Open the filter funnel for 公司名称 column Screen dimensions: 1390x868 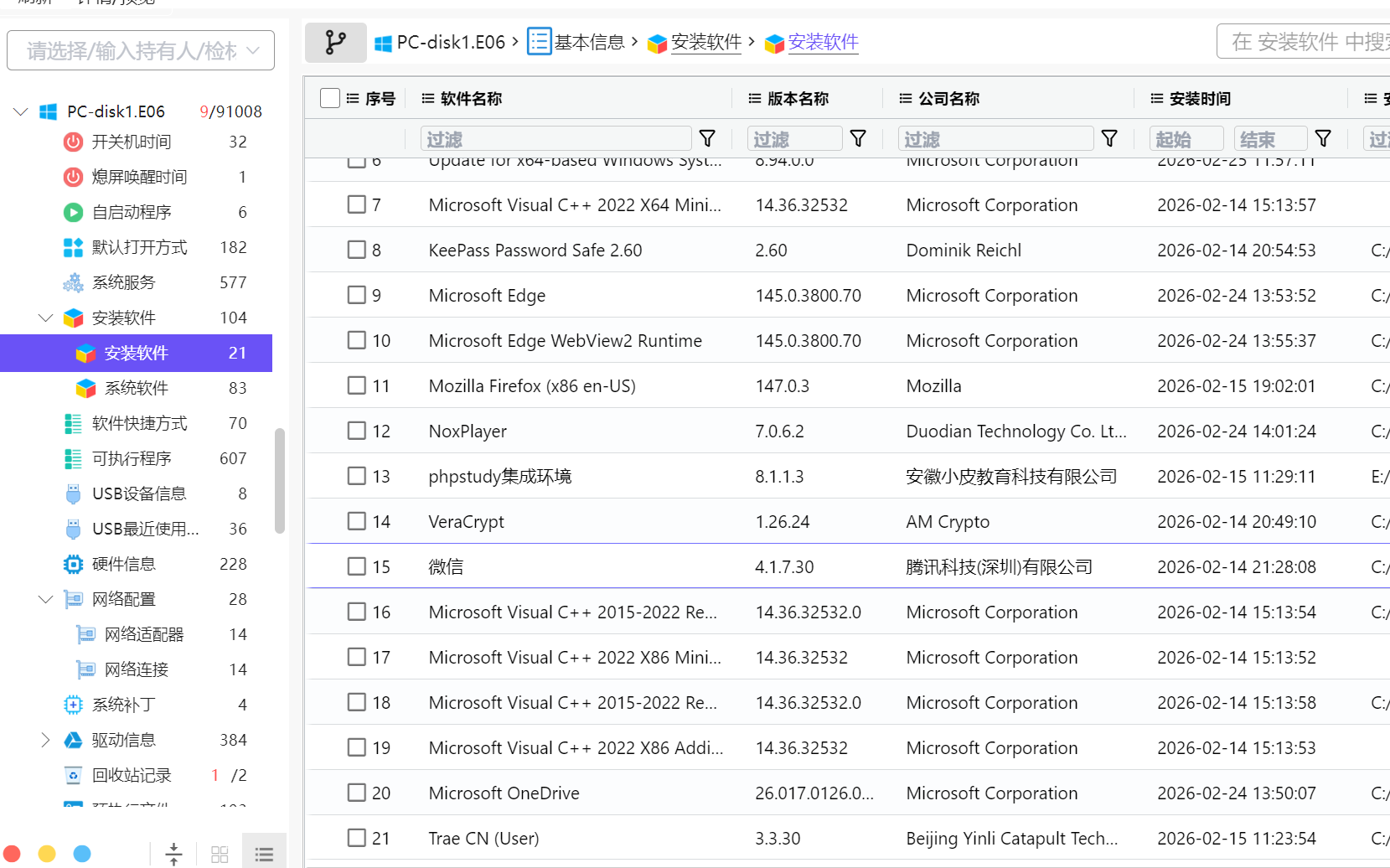[1109, 138]
